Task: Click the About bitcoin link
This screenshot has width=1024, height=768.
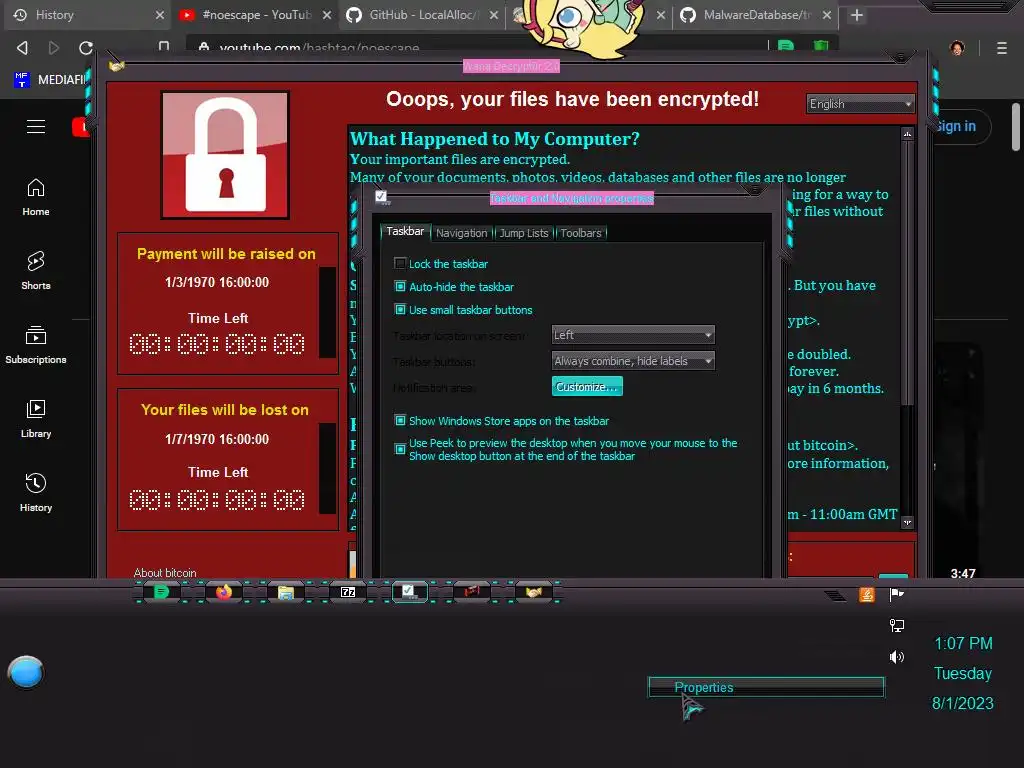Action: coord(165,573)
